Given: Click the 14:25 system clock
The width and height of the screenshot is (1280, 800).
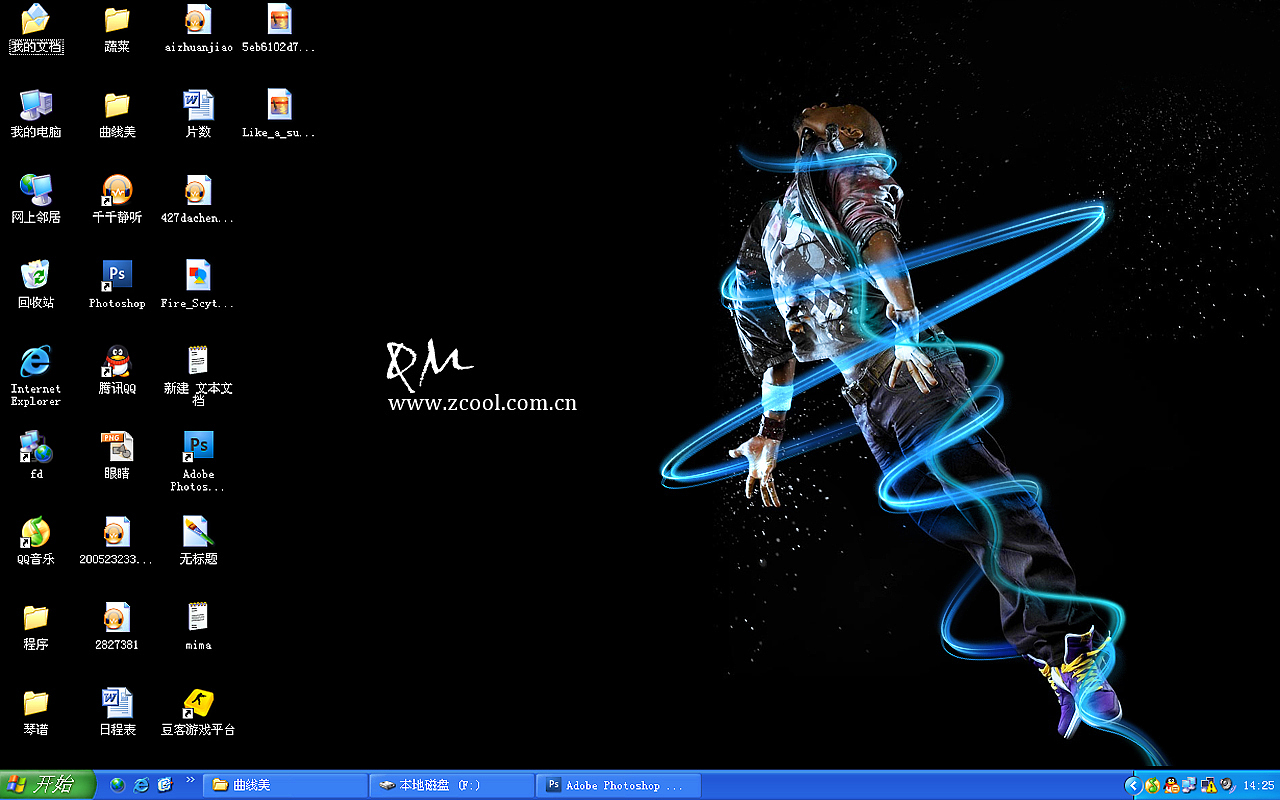Looking at the screenshot, I should click(1258, 786).
